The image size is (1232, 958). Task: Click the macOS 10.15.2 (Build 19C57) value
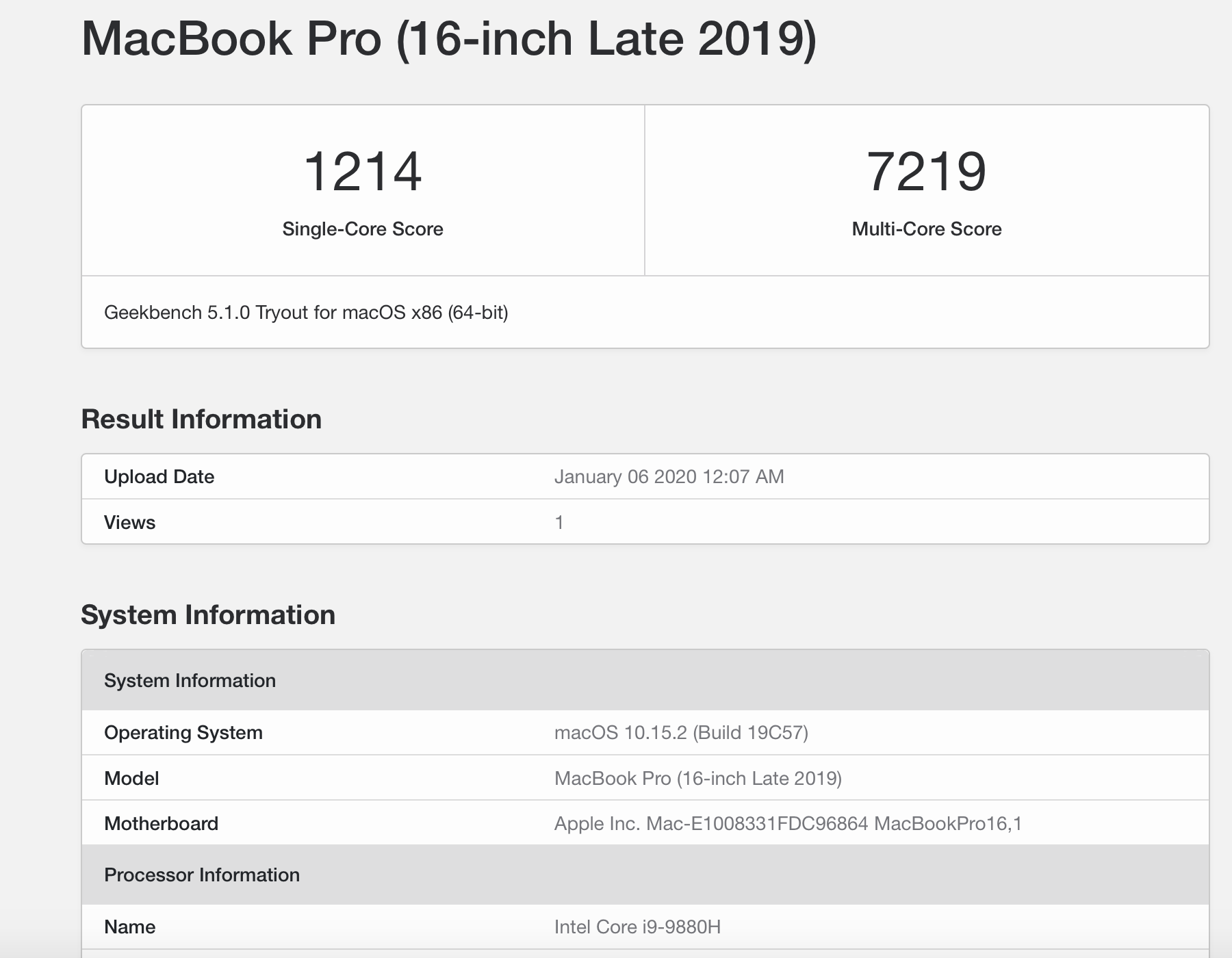681,733
